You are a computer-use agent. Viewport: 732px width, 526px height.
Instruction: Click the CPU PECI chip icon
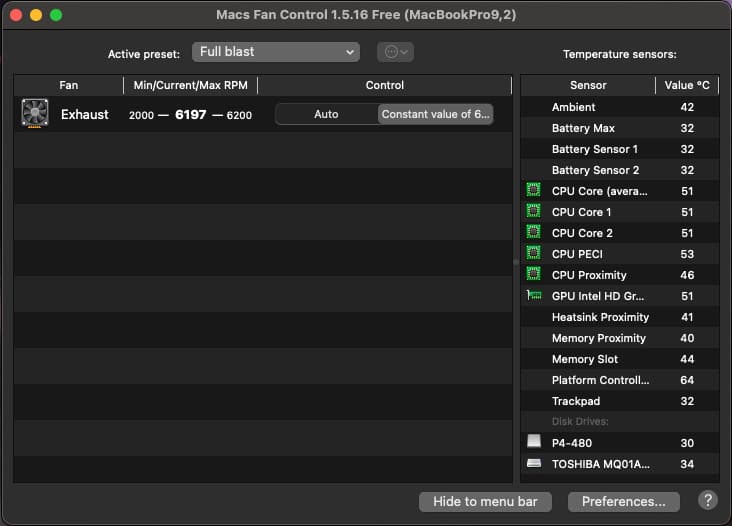click(x=533, y=253)
